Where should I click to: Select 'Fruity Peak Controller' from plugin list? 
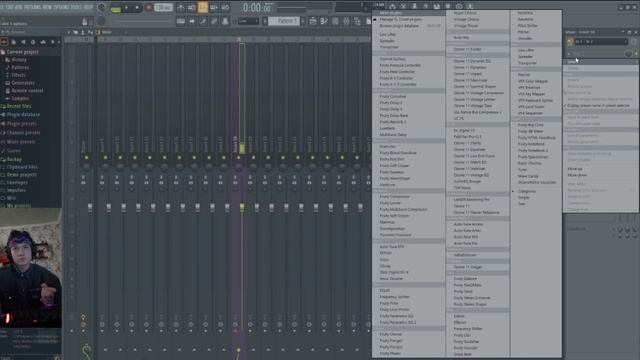(397, 72)
